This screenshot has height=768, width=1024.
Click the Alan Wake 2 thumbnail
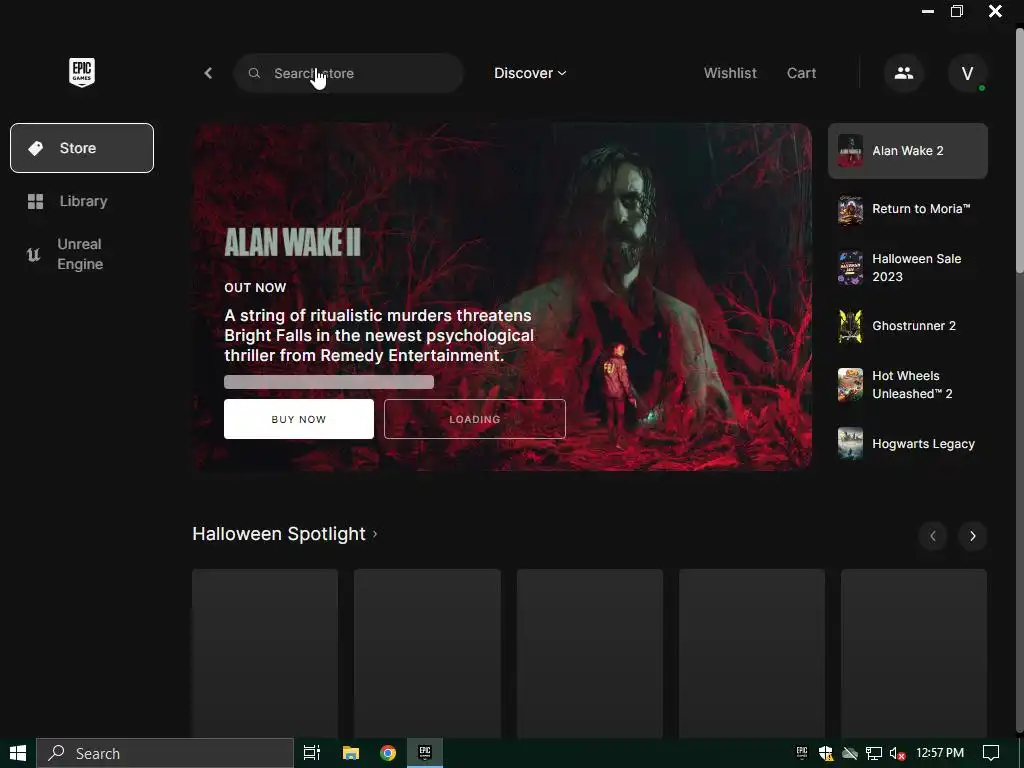pos(850,151)
